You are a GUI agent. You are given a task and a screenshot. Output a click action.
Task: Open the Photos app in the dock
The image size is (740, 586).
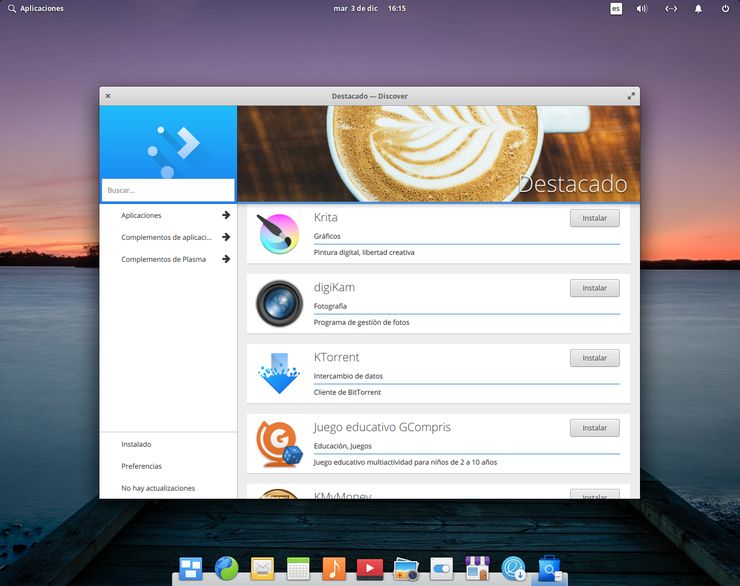click(406, 569)
